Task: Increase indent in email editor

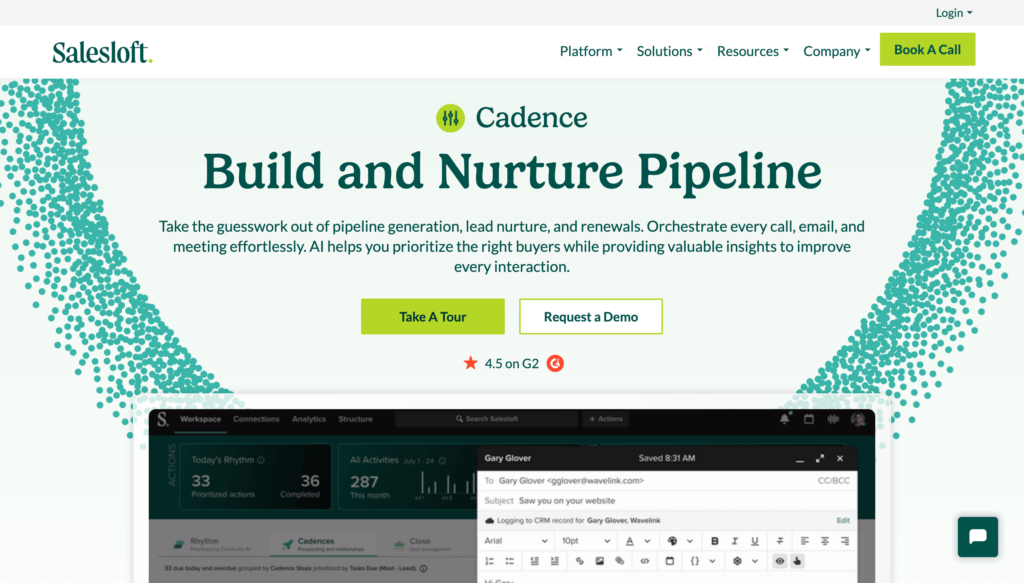Action: click(554, 561)
